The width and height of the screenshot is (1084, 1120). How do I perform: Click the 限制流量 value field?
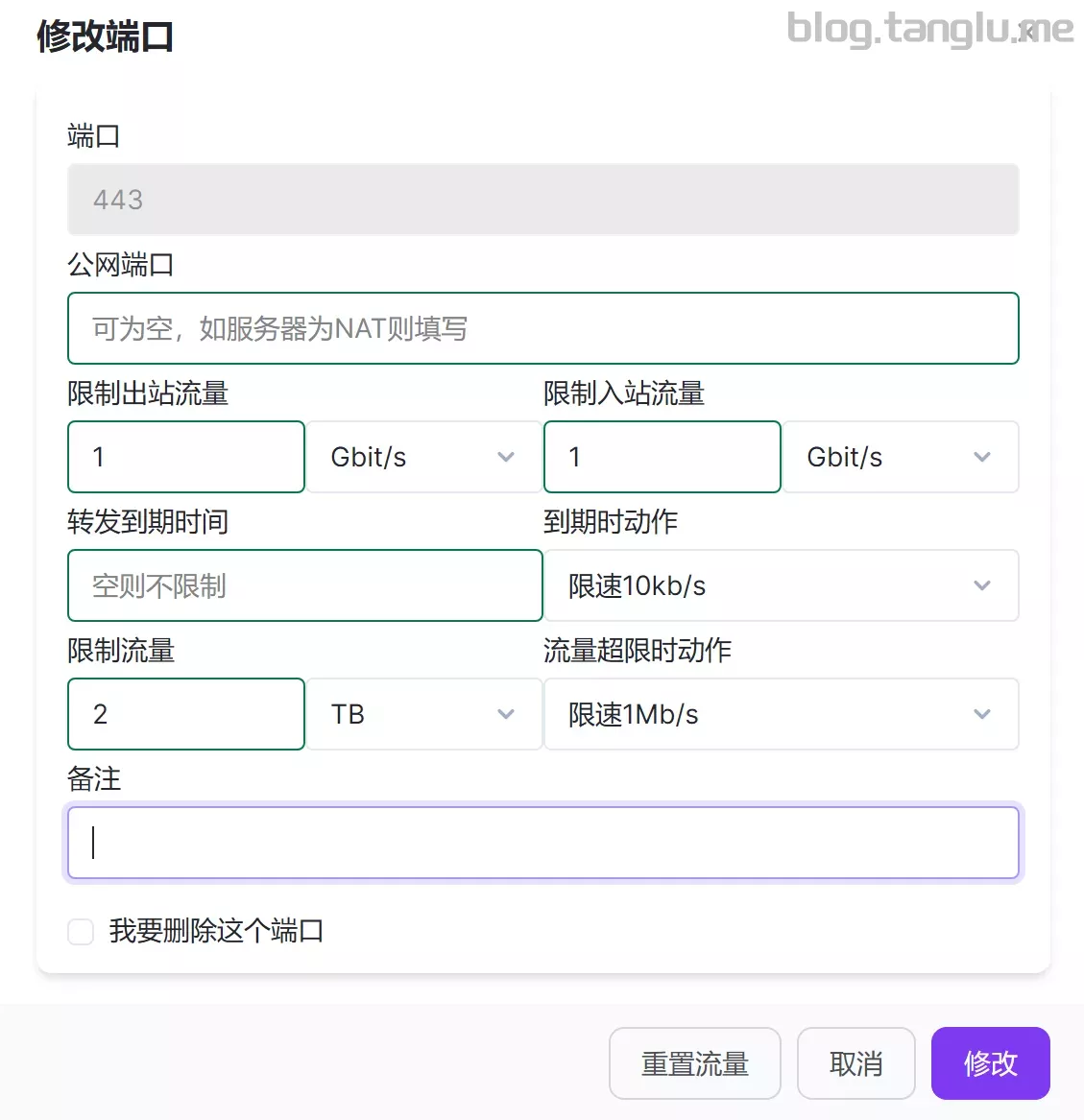[186, 714]
